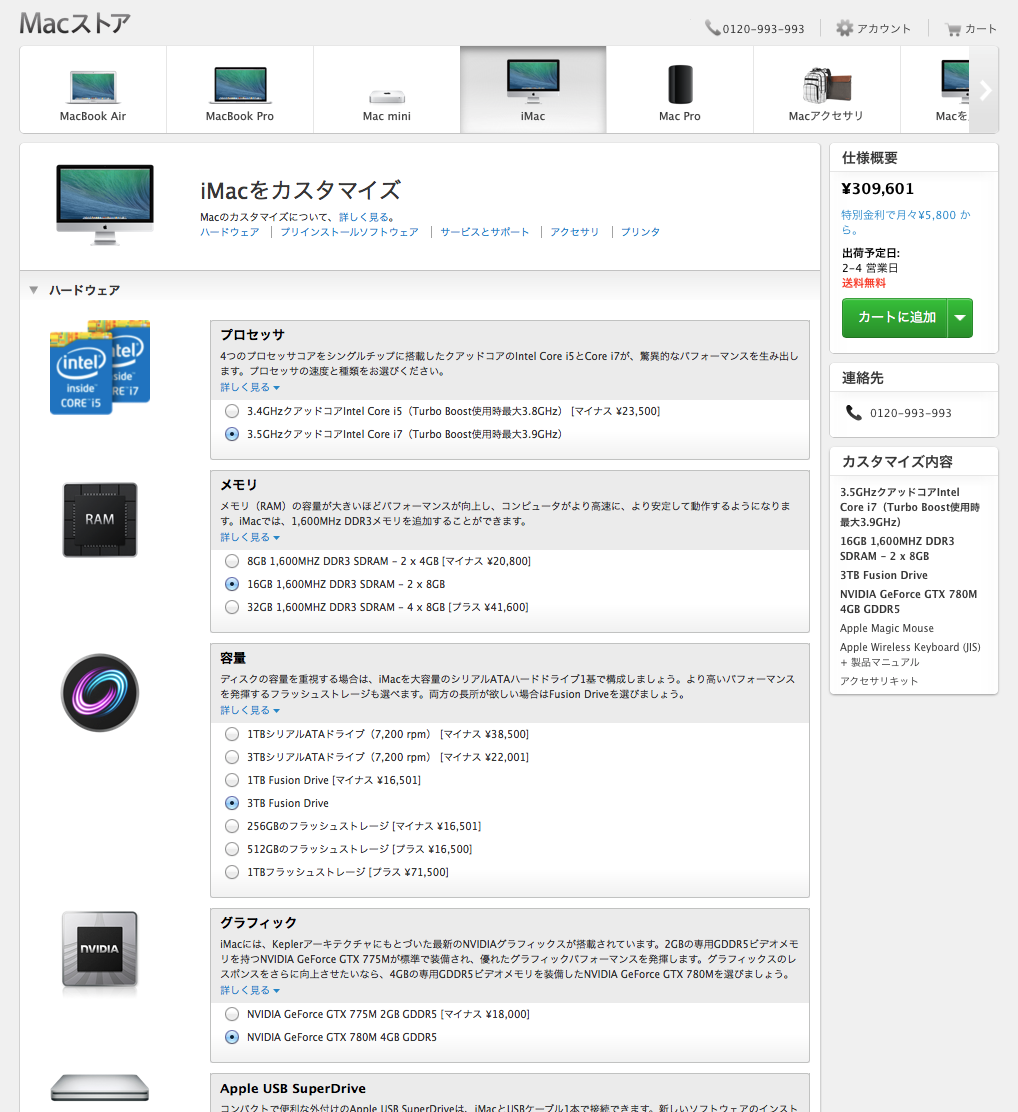Screen dimensions: 1018x1112
Task: Choose 8GB memory option
Action: point(232,561)
